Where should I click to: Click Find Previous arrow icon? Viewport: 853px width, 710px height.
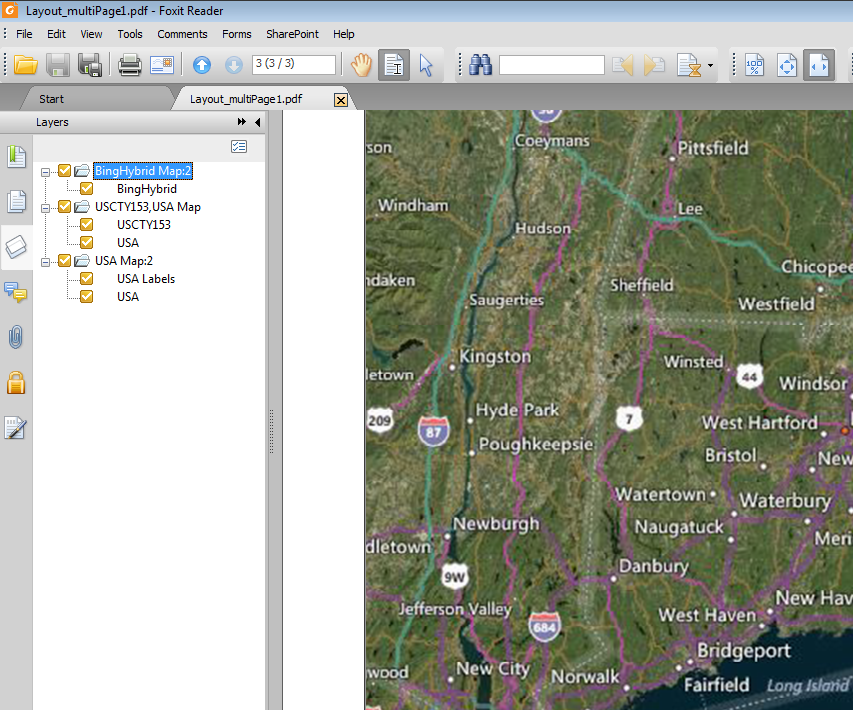(x=622, y=65)
